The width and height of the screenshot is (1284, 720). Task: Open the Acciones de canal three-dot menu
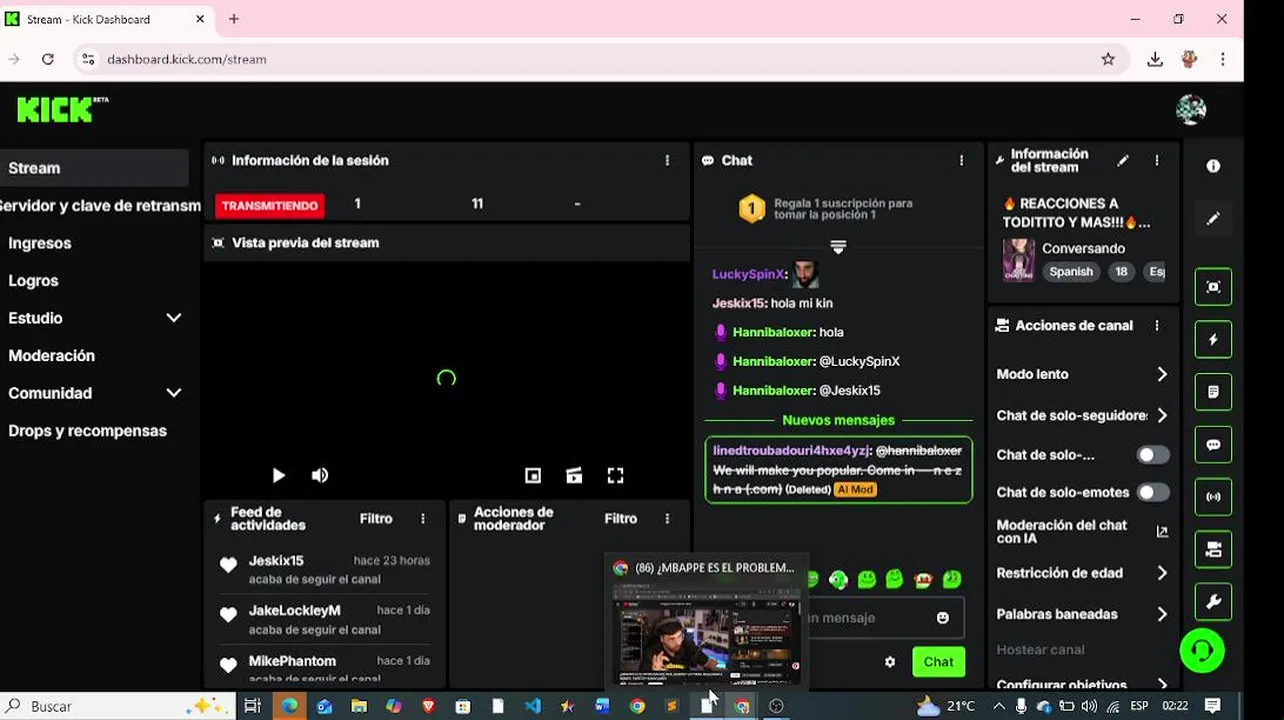[x=1157, y=326]
